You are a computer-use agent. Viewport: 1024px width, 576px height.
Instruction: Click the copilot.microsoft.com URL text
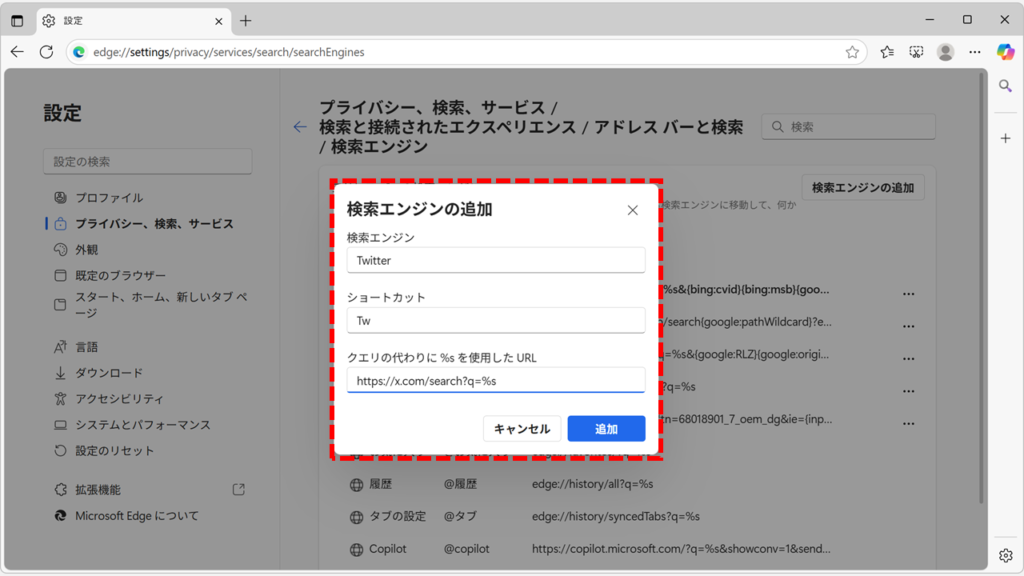point(681,549)
